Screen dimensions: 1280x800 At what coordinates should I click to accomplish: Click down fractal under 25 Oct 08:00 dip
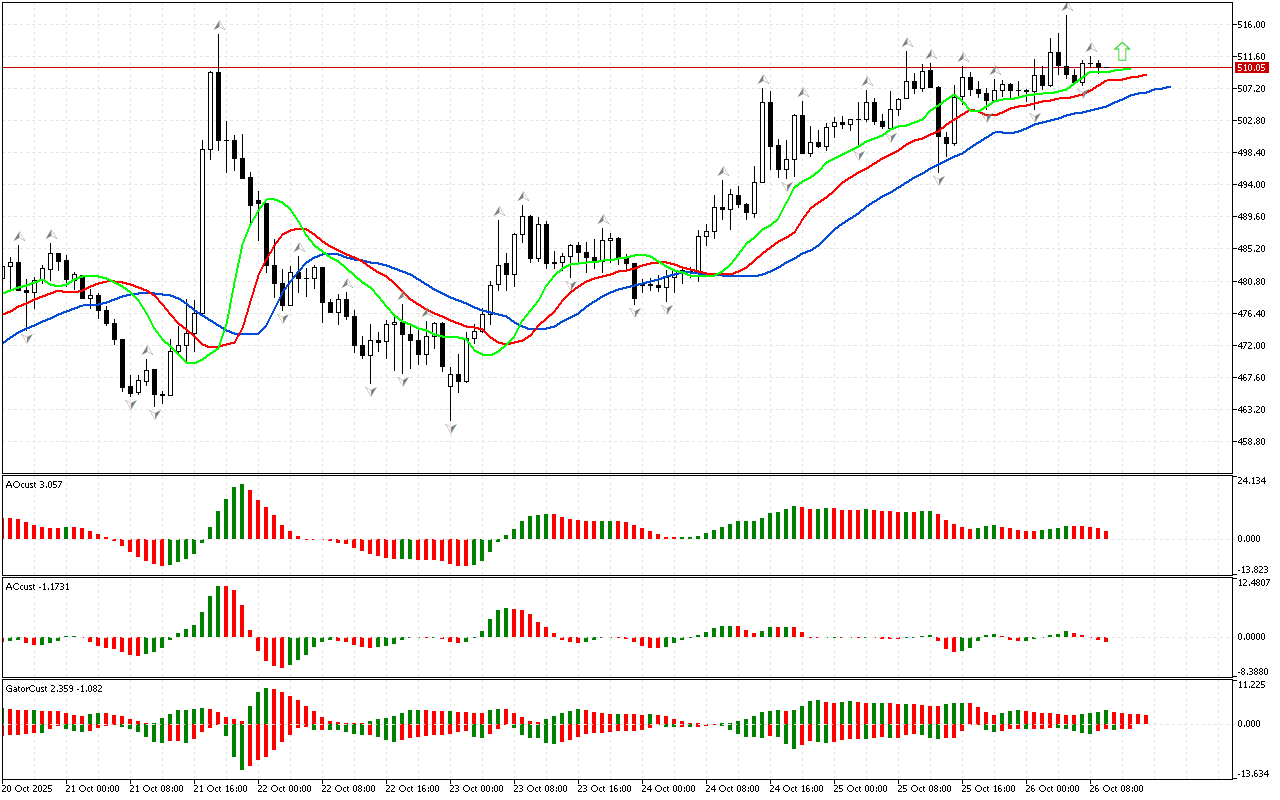point(939,180)
